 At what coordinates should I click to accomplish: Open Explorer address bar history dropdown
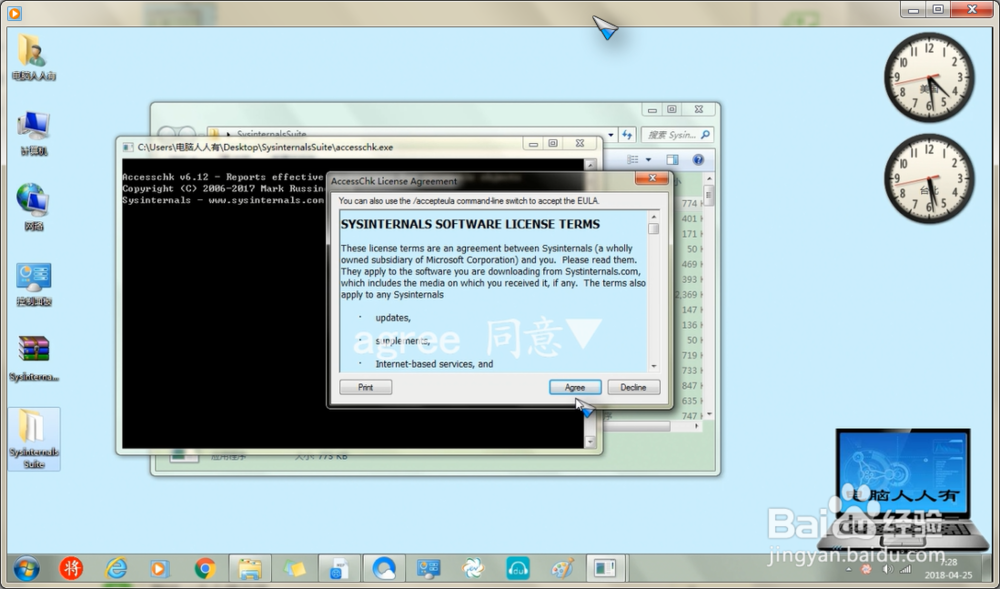point(611,135)
